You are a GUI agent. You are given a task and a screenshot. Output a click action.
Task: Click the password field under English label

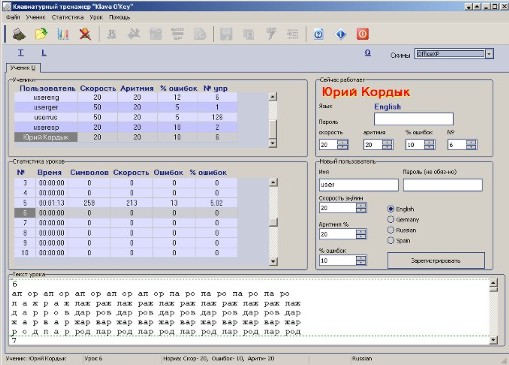click(x=414, y=119)
